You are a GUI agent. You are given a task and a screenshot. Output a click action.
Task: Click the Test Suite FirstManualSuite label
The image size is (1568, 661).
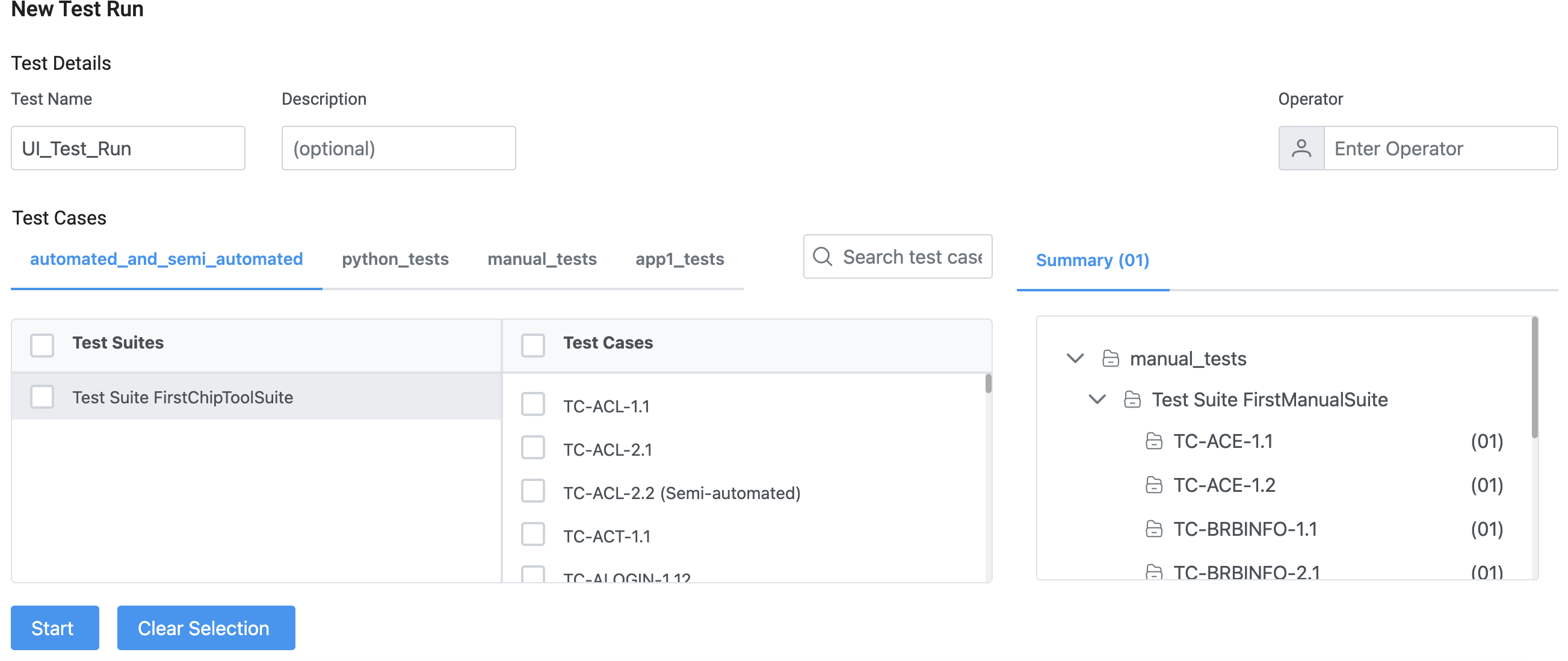[x=1269, y=399]
